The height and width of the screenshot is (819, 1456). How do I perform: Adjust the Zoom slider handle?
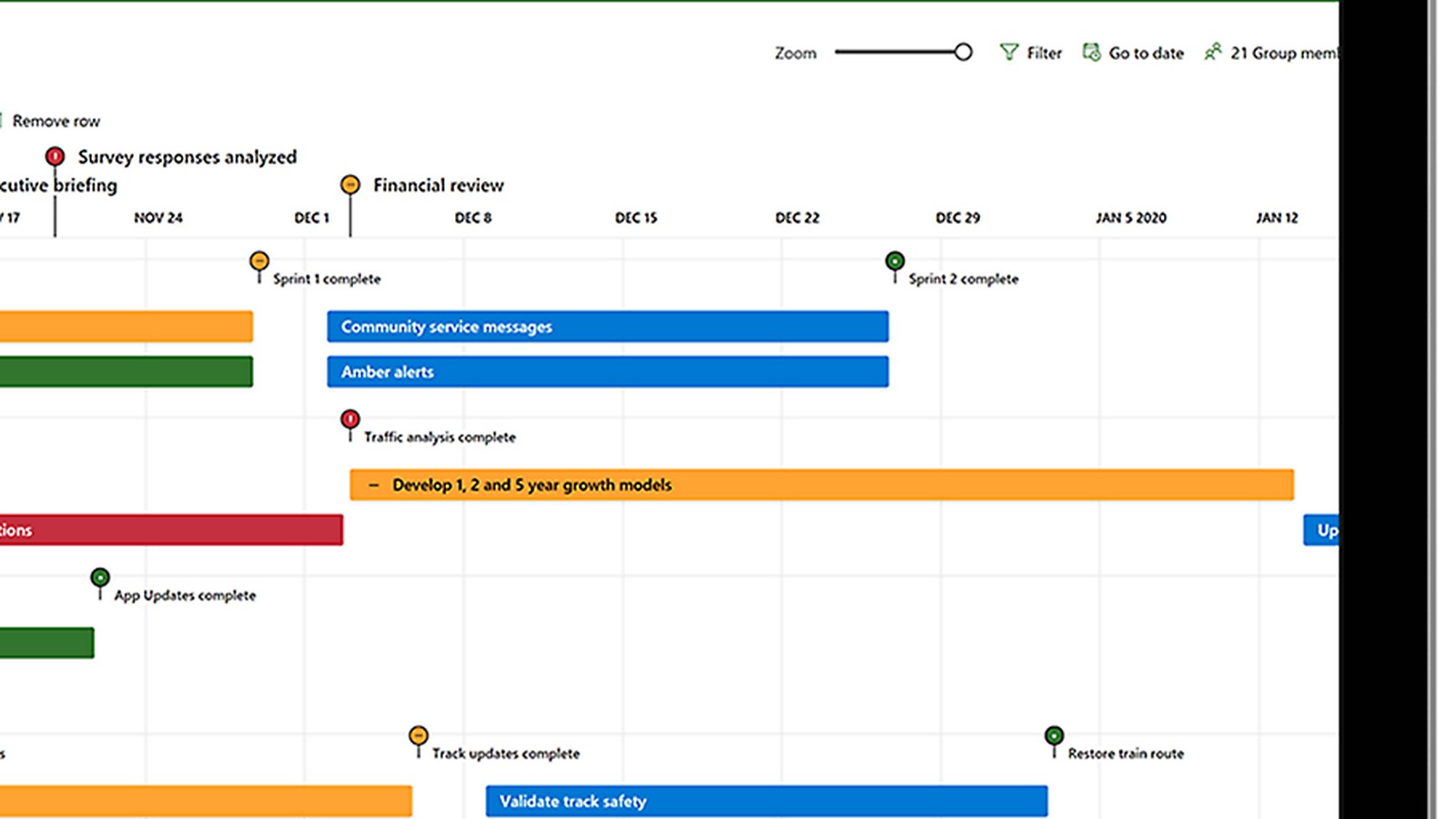[963, 52]
